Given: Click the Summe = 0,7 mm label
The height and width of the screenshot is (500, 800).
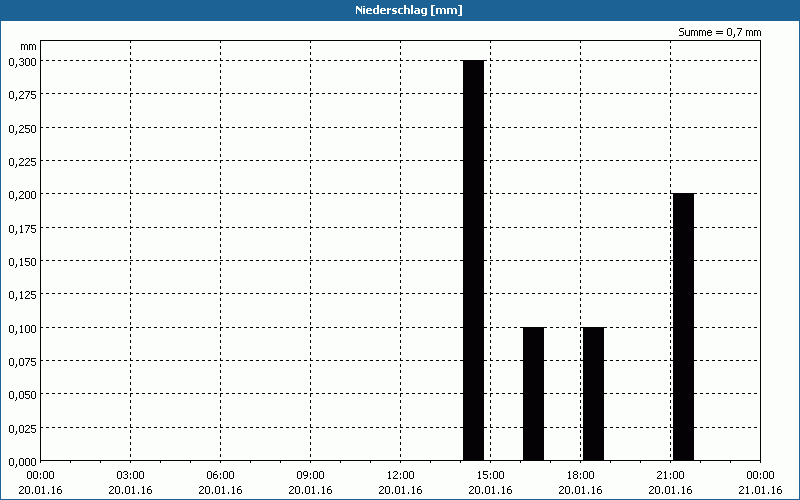Looking at the screenshot, I should 719,32.
